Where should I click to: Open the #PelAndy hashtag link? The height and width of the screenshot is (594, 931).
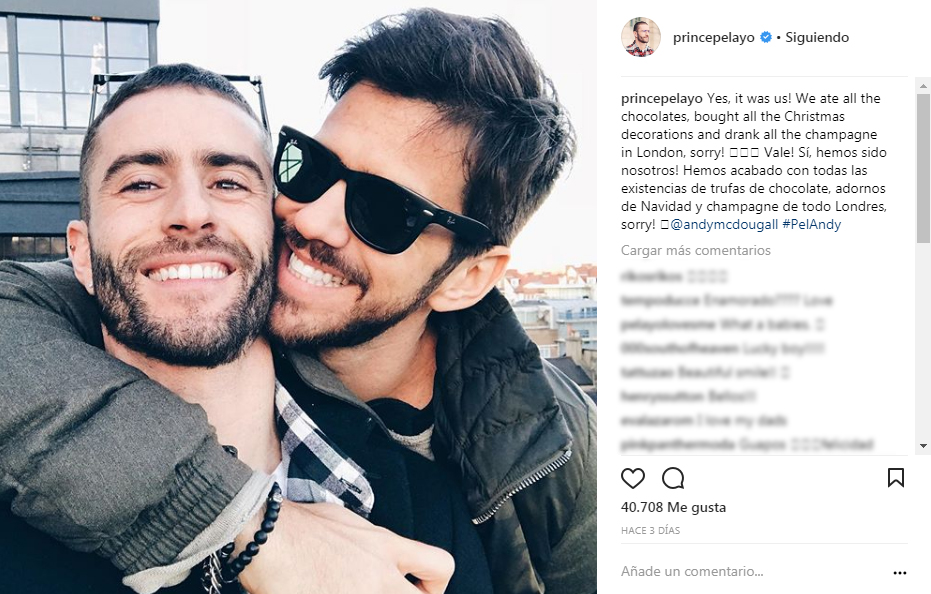812,225
